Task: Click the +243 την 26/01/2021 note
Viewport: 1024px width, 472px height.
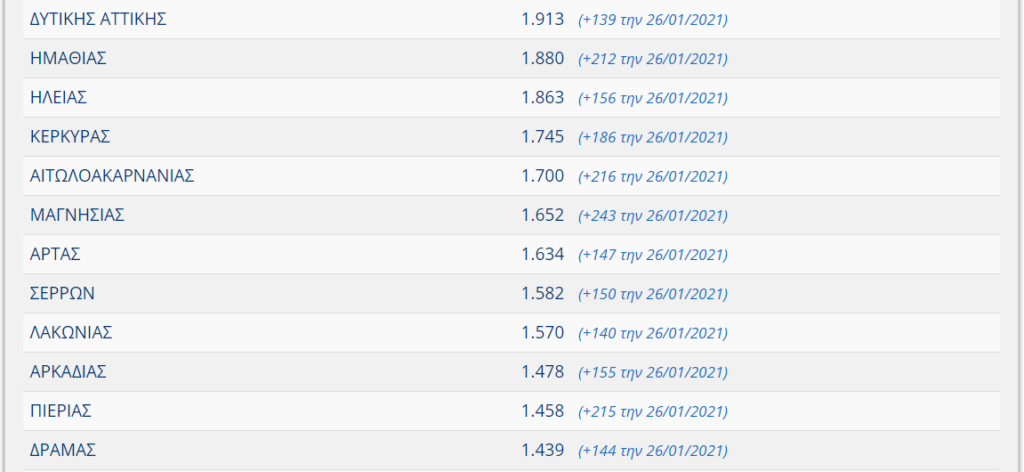Action: [653, 216]
